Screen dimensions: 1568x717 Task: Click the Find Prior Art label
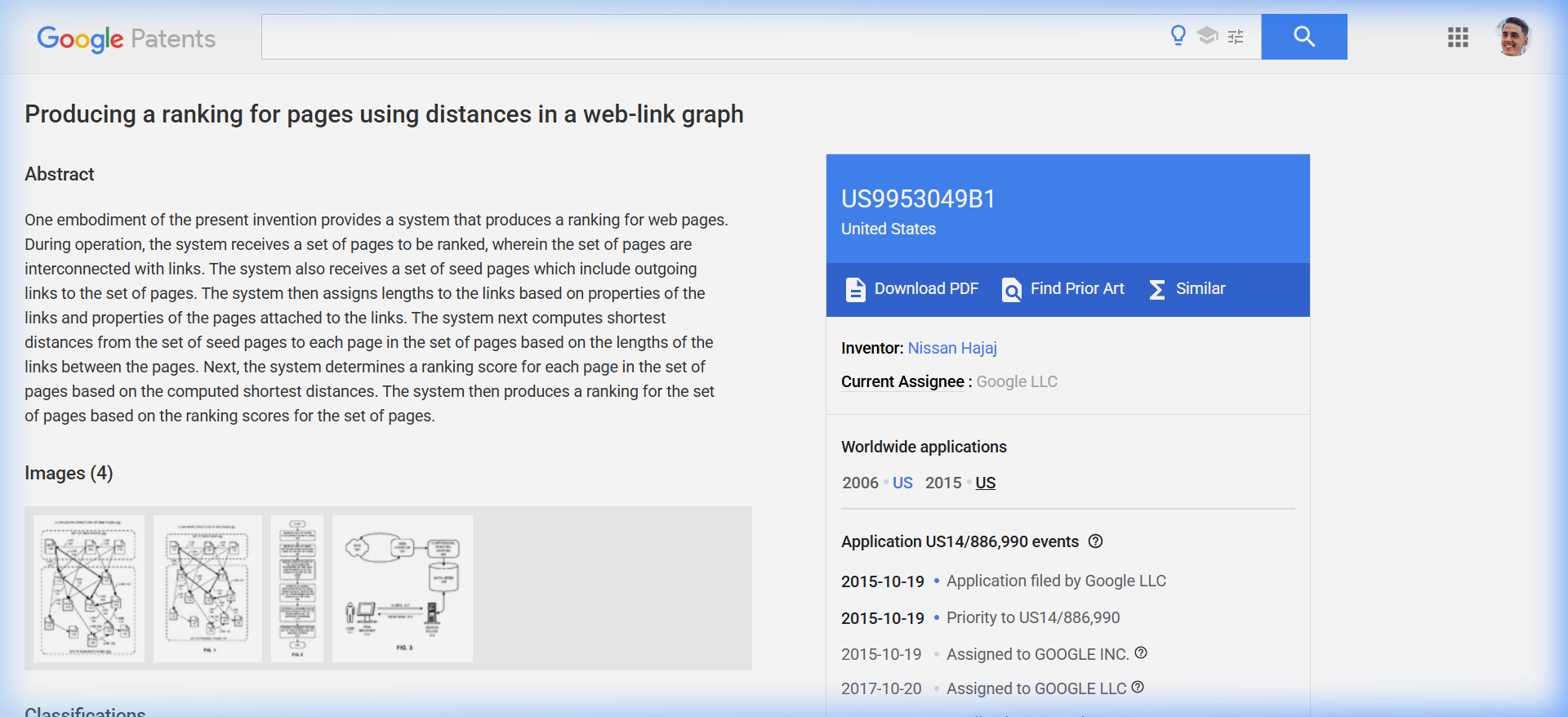(1077, 288)
